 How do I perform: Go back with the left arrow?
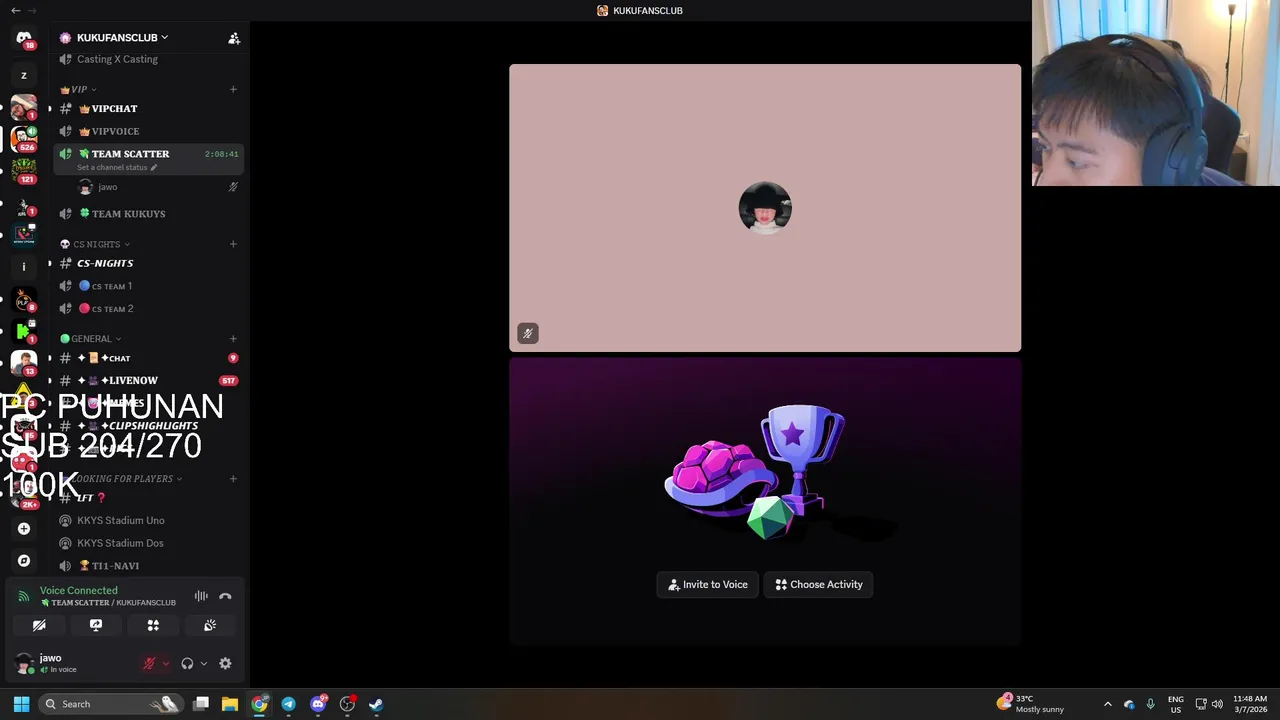pos(15,10)
